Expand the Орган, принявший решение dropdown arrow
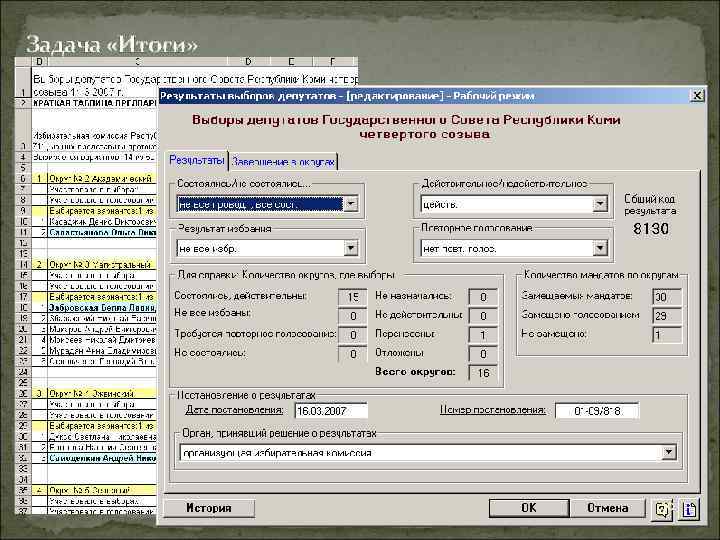Viewport: 720px width, 540px height. (x=669, y=452)
